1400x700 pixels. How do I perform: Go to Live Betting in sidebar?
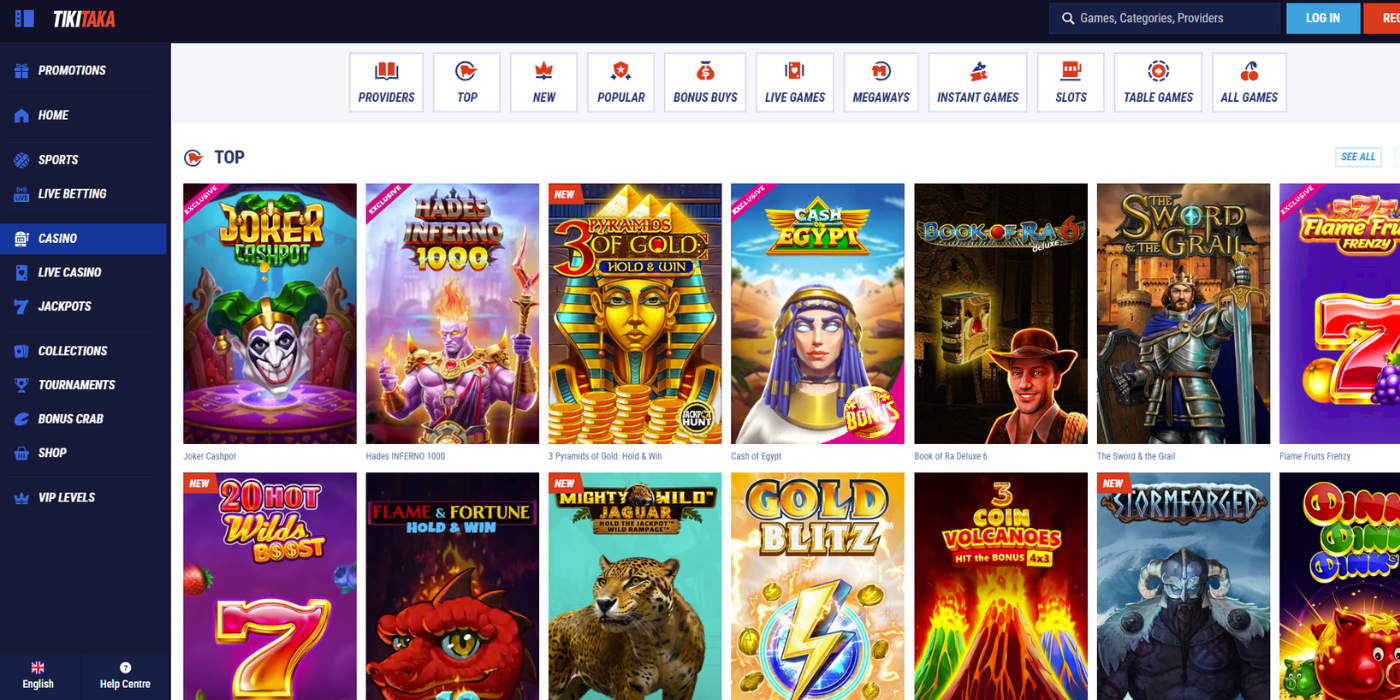(x=72, y=194)
